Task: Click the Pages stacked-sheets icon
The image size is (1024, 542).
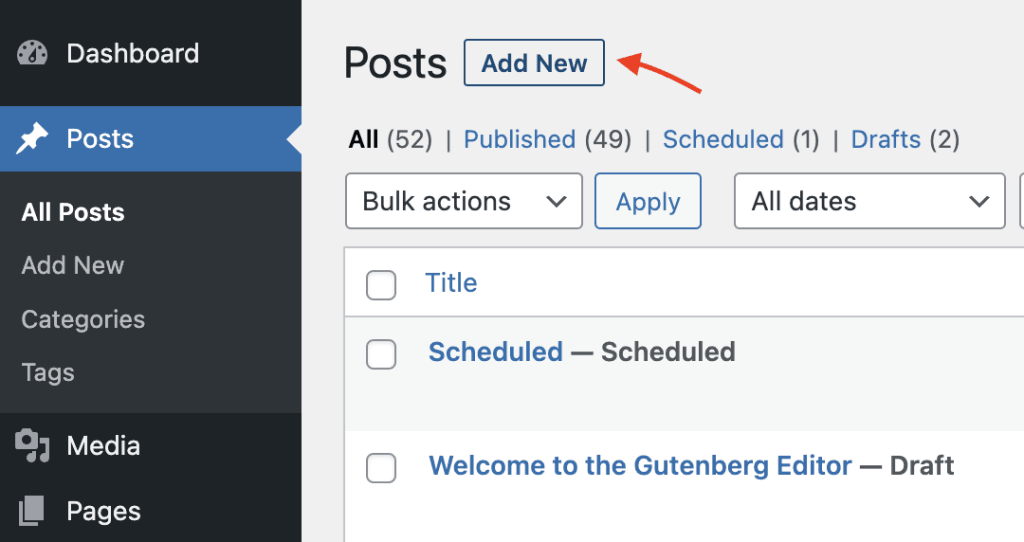Action: point(32,512)
